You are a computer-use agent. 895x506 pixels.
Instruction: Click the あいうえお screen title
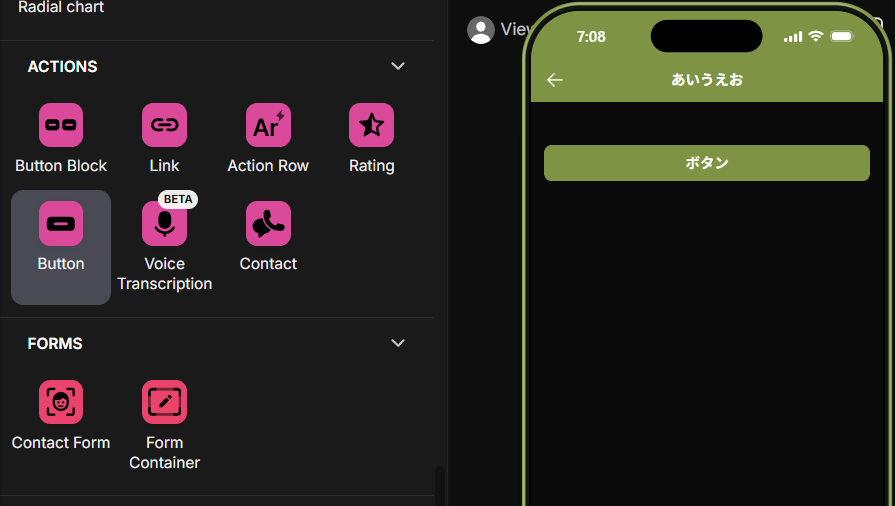707,79
